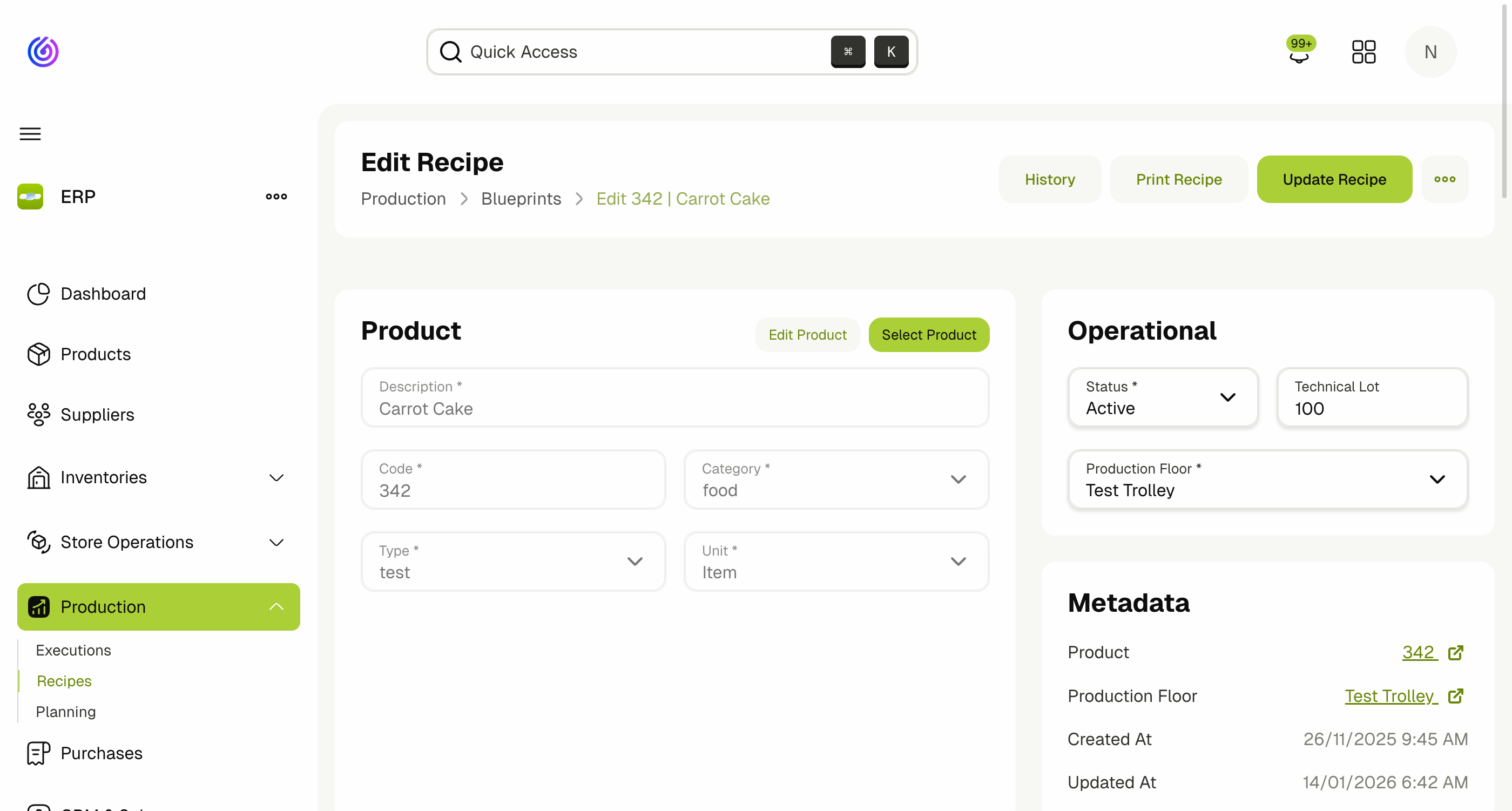Click the Update Recipe button
The image size is (1512, 811).
tap(1334, 179)
